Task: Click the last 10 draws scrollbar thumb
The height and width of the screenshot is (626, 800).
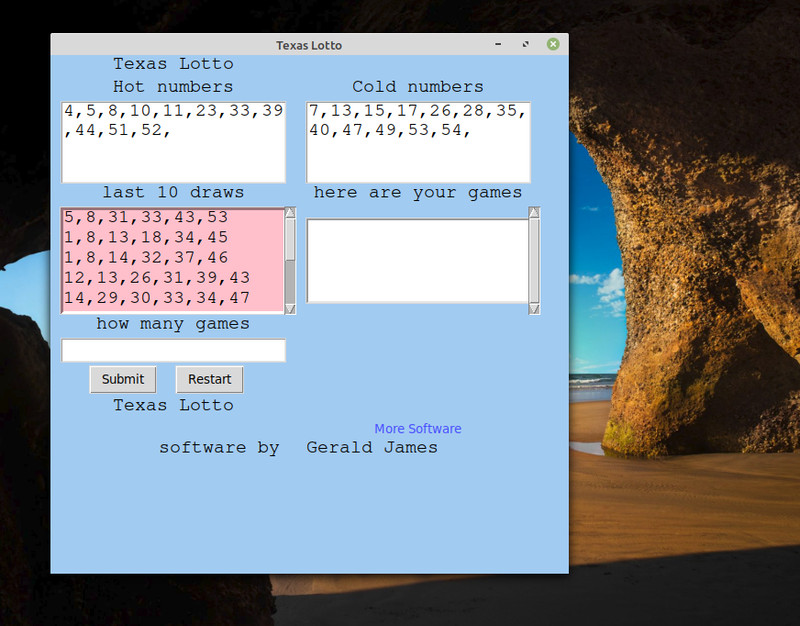Action: [290, 240]
